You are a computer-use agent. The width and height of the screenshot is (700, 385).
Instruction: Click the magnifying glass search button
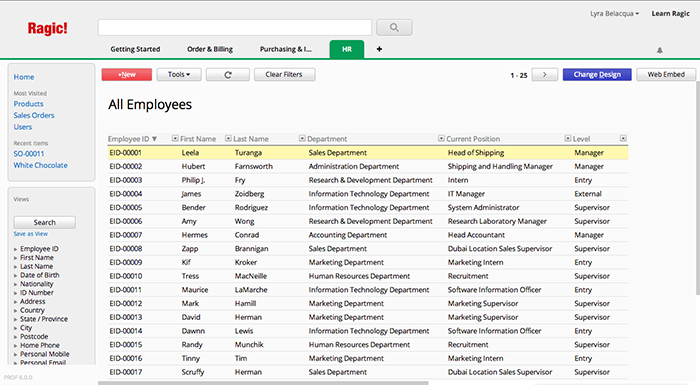pos(394,27)
